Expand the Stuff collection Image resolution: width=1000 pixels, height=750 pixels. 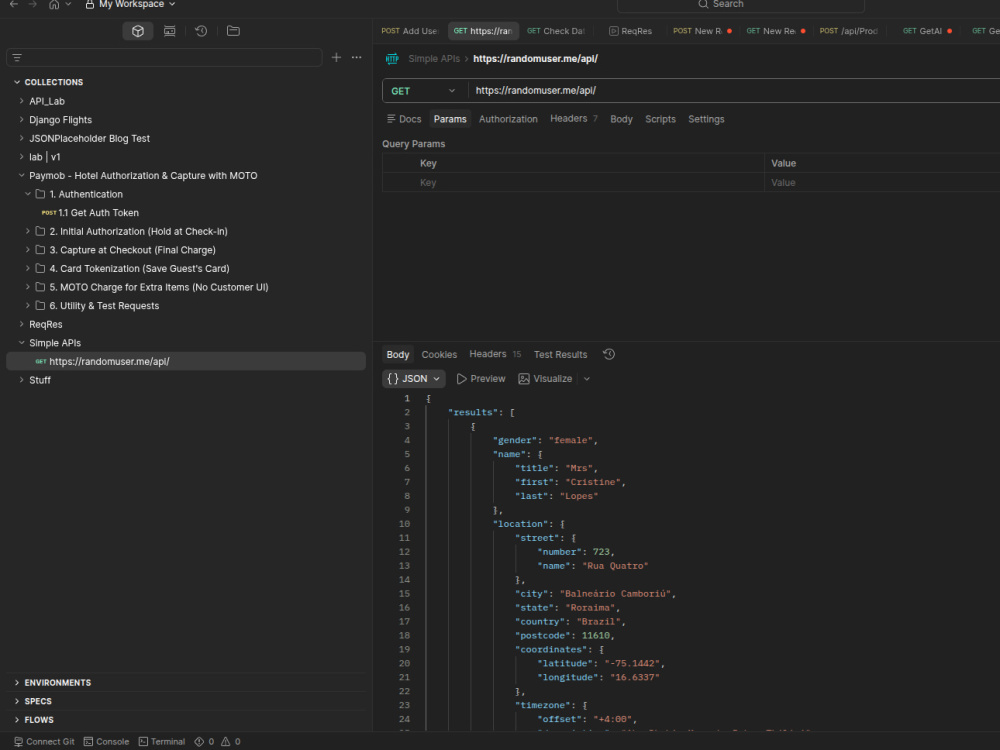click(22, 379)
